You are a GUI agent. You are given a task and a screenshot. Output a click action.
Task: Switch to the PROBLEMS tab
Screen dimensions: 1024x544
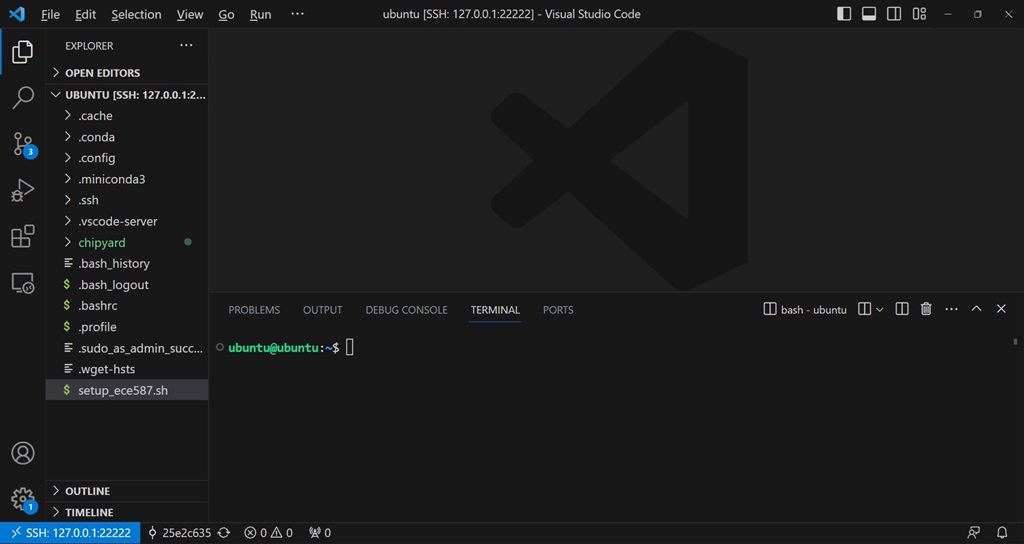254,310
